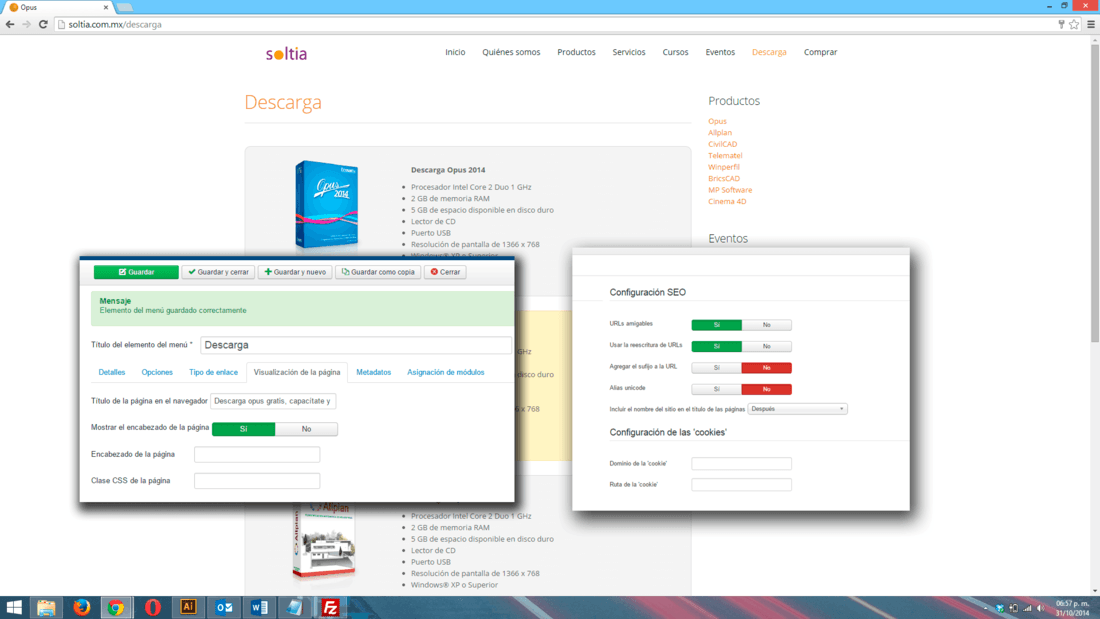
Task: Select Descarga in the top navigation
Action: point(769,52)
